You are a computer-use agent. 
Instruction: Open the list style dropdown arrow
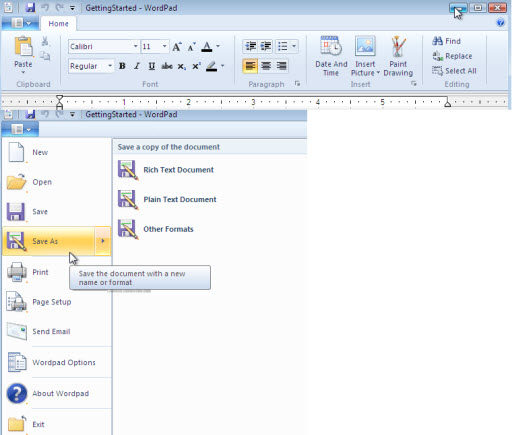pyautogui.click(x=294, y=46)
